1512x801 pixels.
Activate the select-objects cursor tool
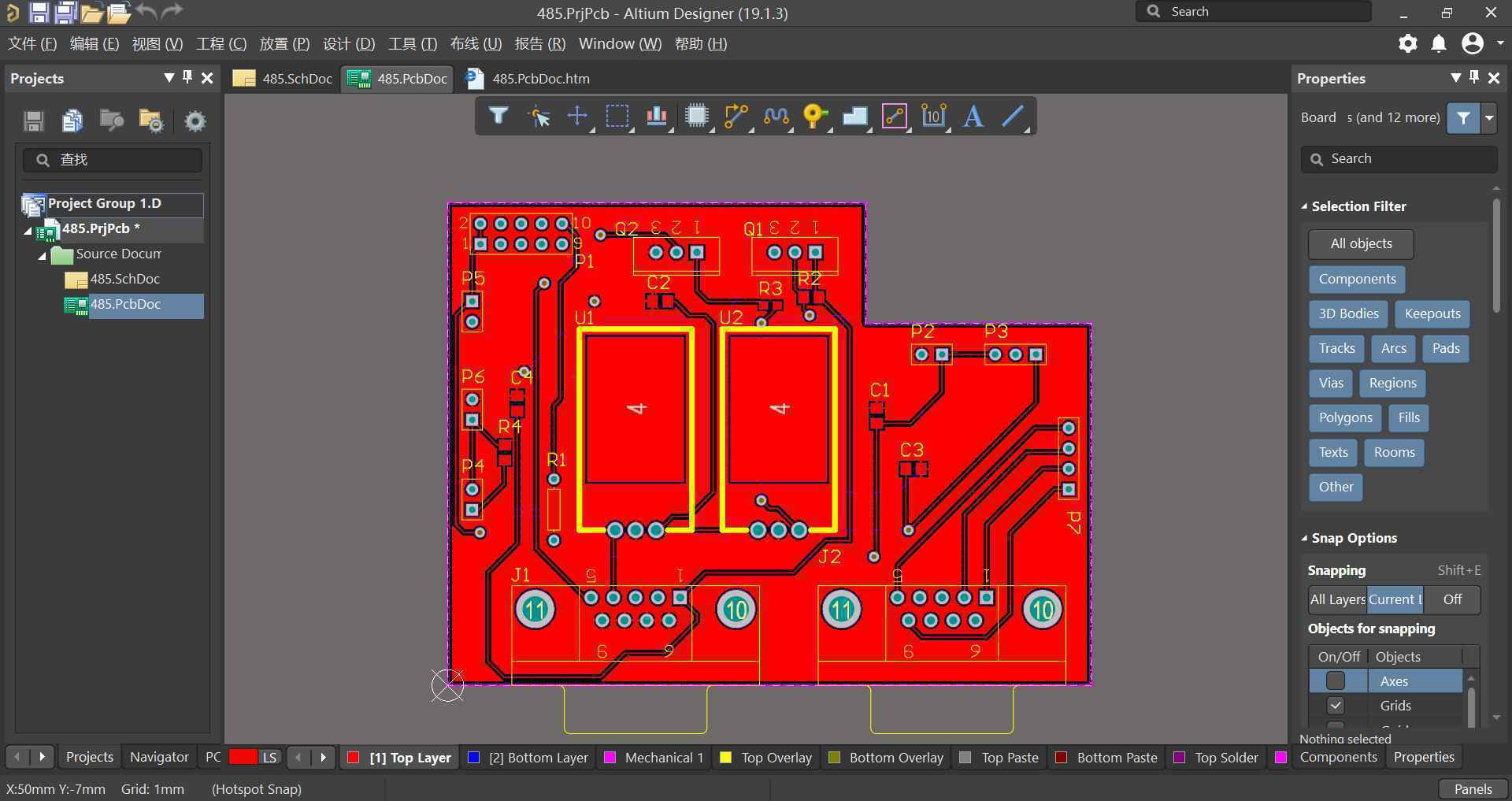click(539, 116)
